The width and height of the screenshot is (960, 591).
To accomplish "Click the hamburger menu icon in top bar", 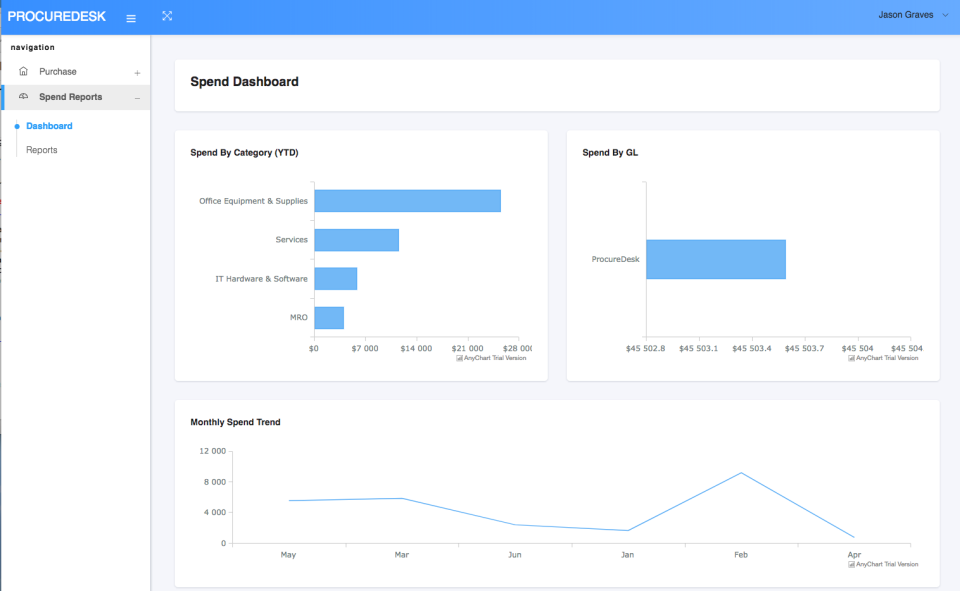I will tap(130, 16).
